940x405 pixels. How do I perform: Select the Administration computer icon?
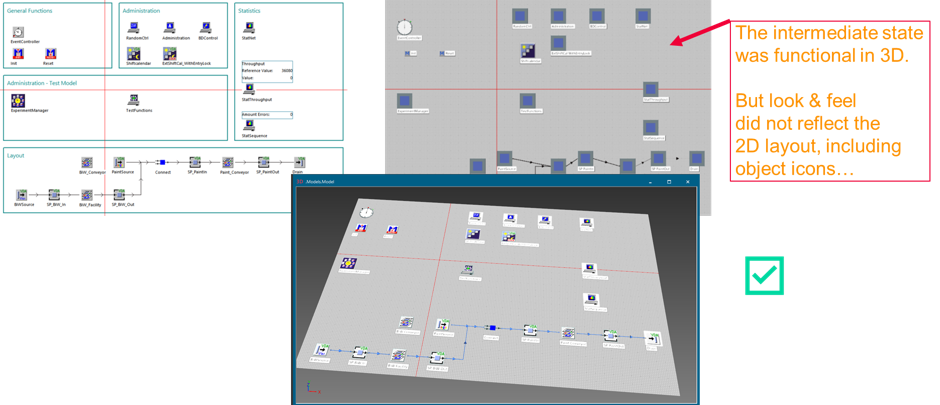point(170,28)
